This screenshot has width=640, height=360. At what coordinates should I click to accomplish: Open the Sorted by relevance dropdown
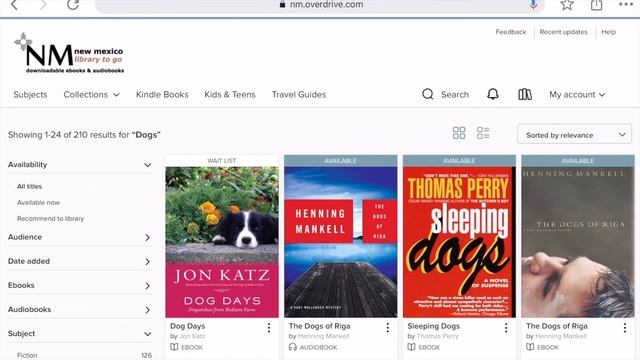point(574,134)
